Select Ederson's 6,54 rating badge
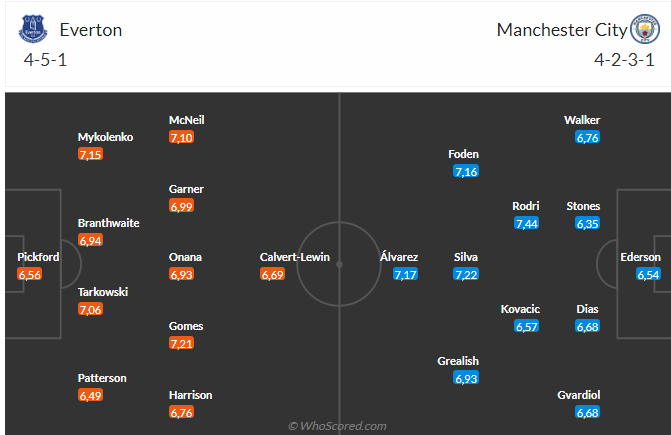This screenshot has height=435, width=671. 648,274
